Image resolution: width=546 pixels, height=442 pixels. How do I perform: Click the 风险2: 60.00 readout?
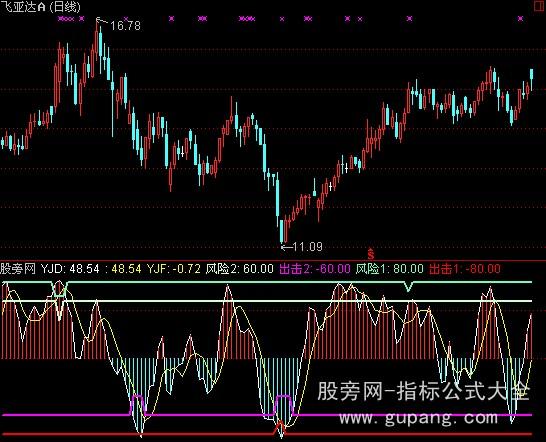pyautogui.click(x=240, y=269)
